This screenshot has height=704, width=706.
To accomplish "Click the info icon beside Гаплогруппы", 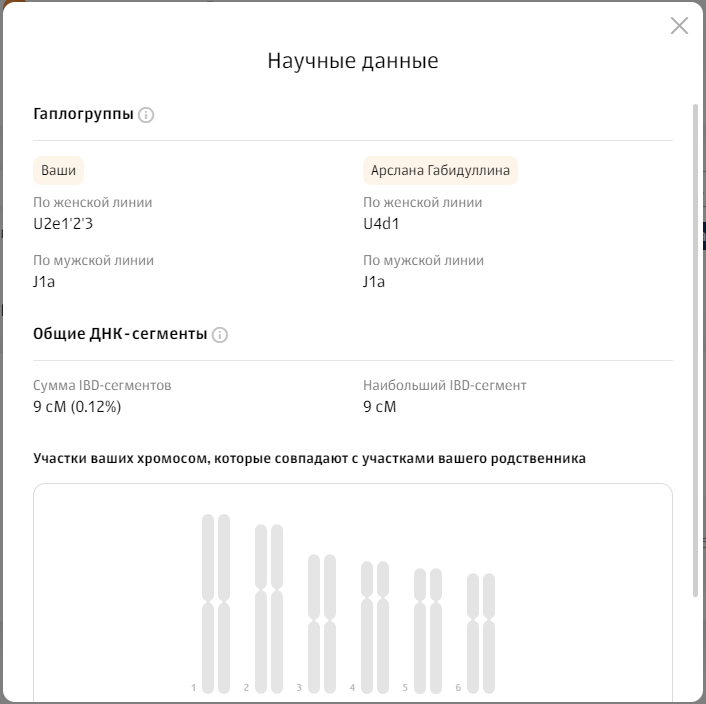I will tap(146, 115).
